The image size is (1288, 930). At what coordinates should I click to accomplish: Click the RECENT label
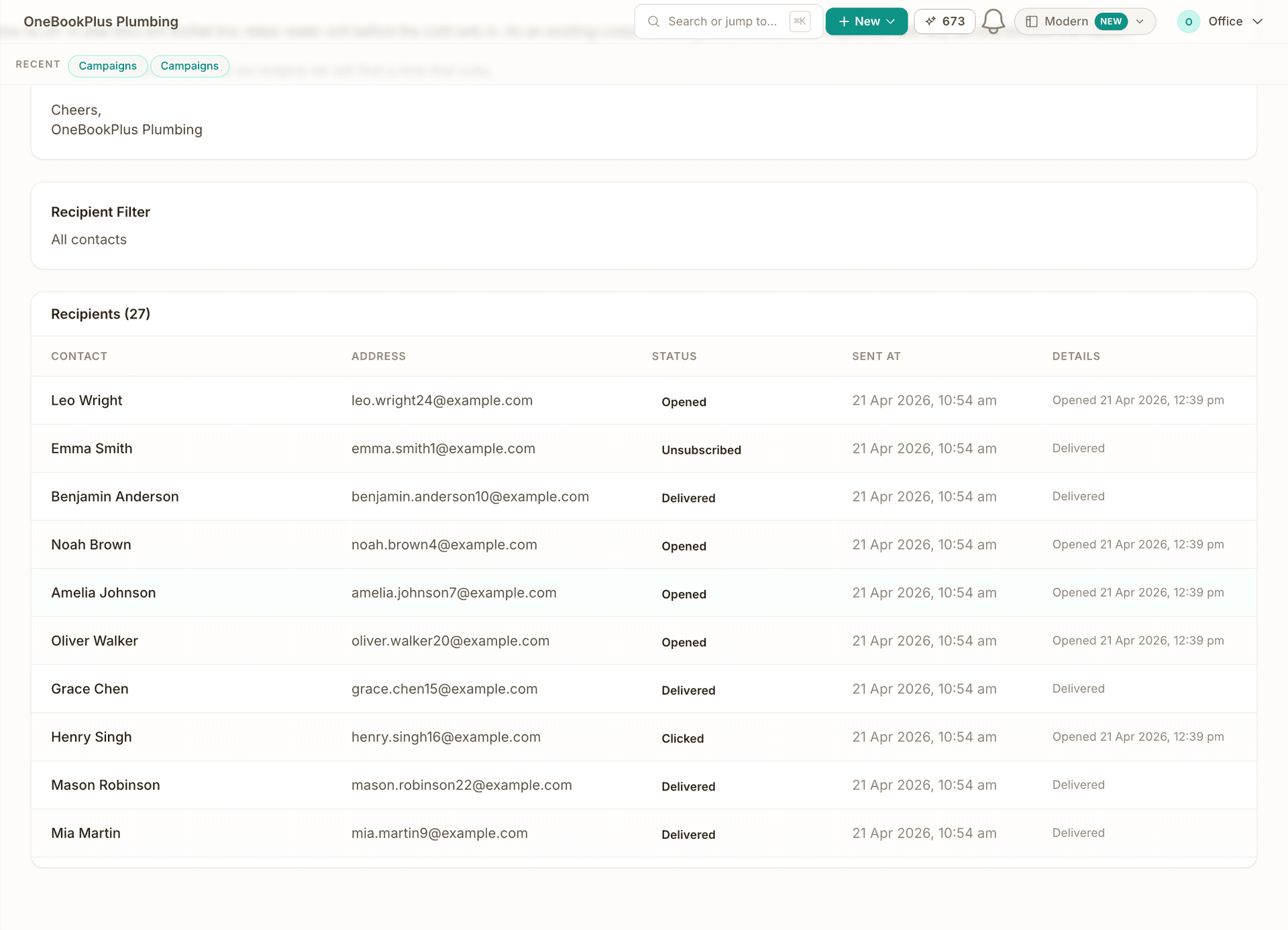point(38,64)
